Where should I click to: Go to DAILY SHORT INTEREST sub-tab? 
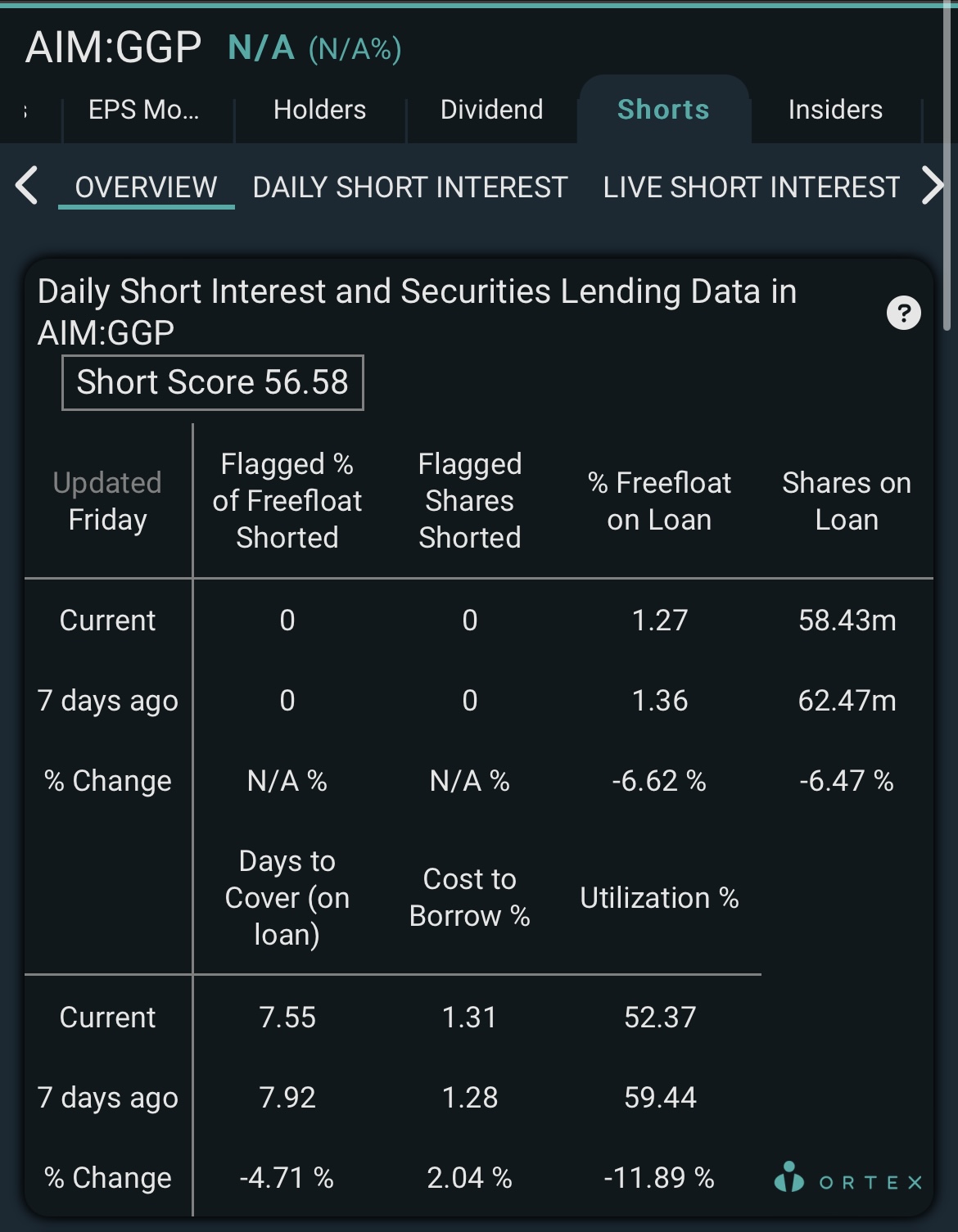tap(410, 187)
